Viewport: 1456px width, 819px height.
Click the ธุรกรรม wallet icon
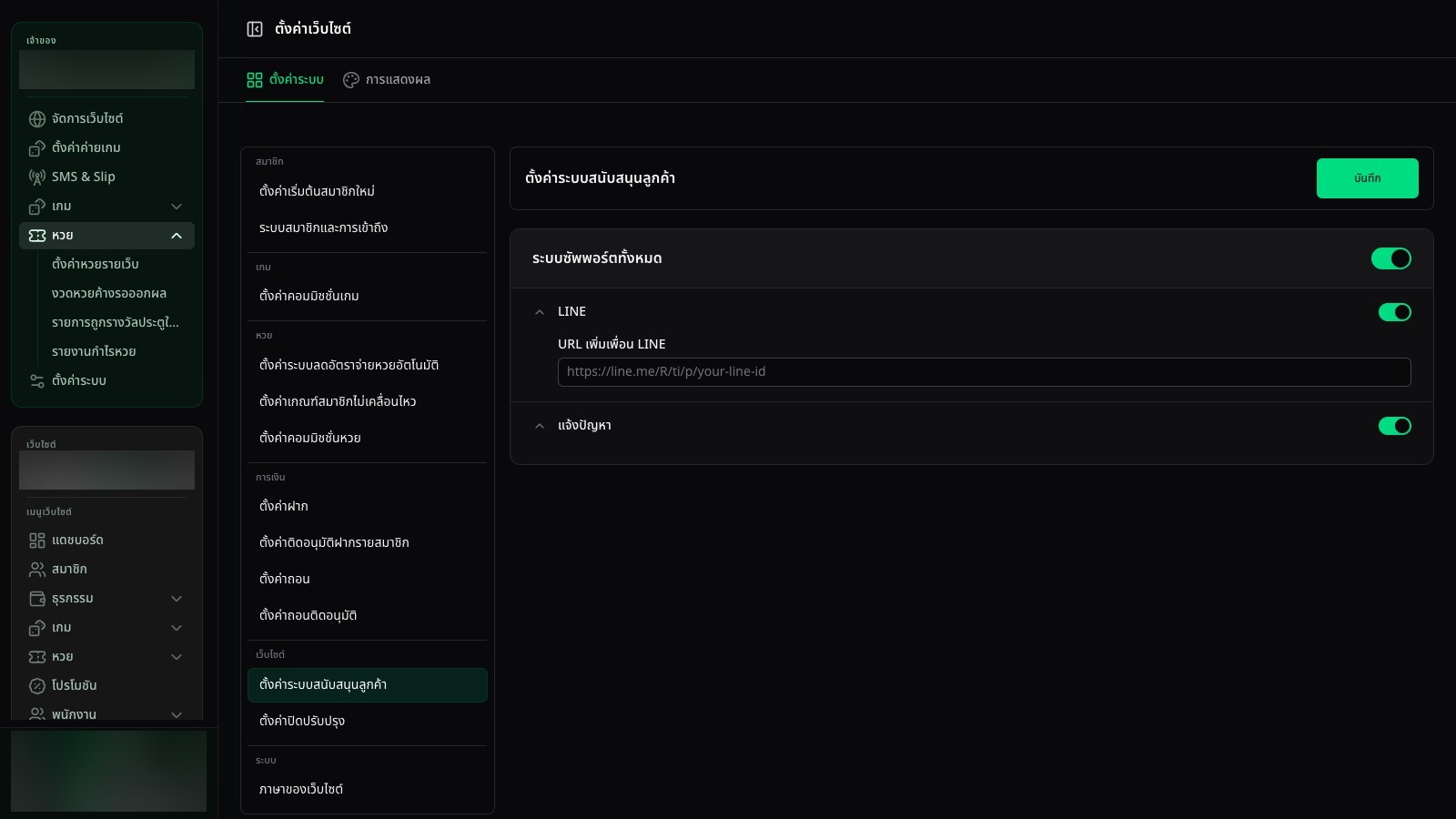[x=37, y=599]
